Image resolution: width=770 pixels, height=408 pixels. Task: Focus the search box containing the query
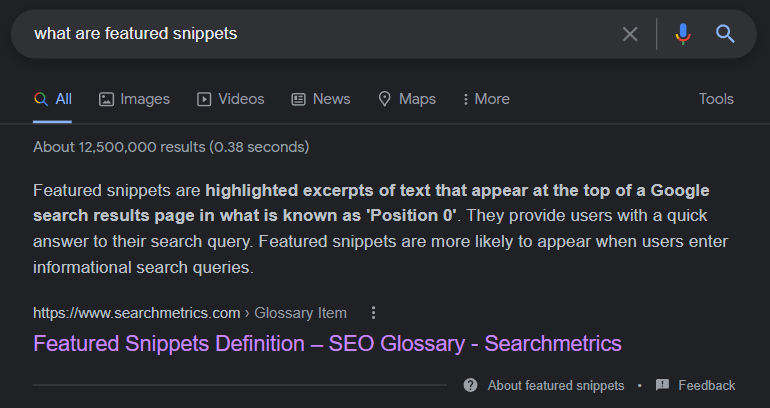[x=300, y=34]
